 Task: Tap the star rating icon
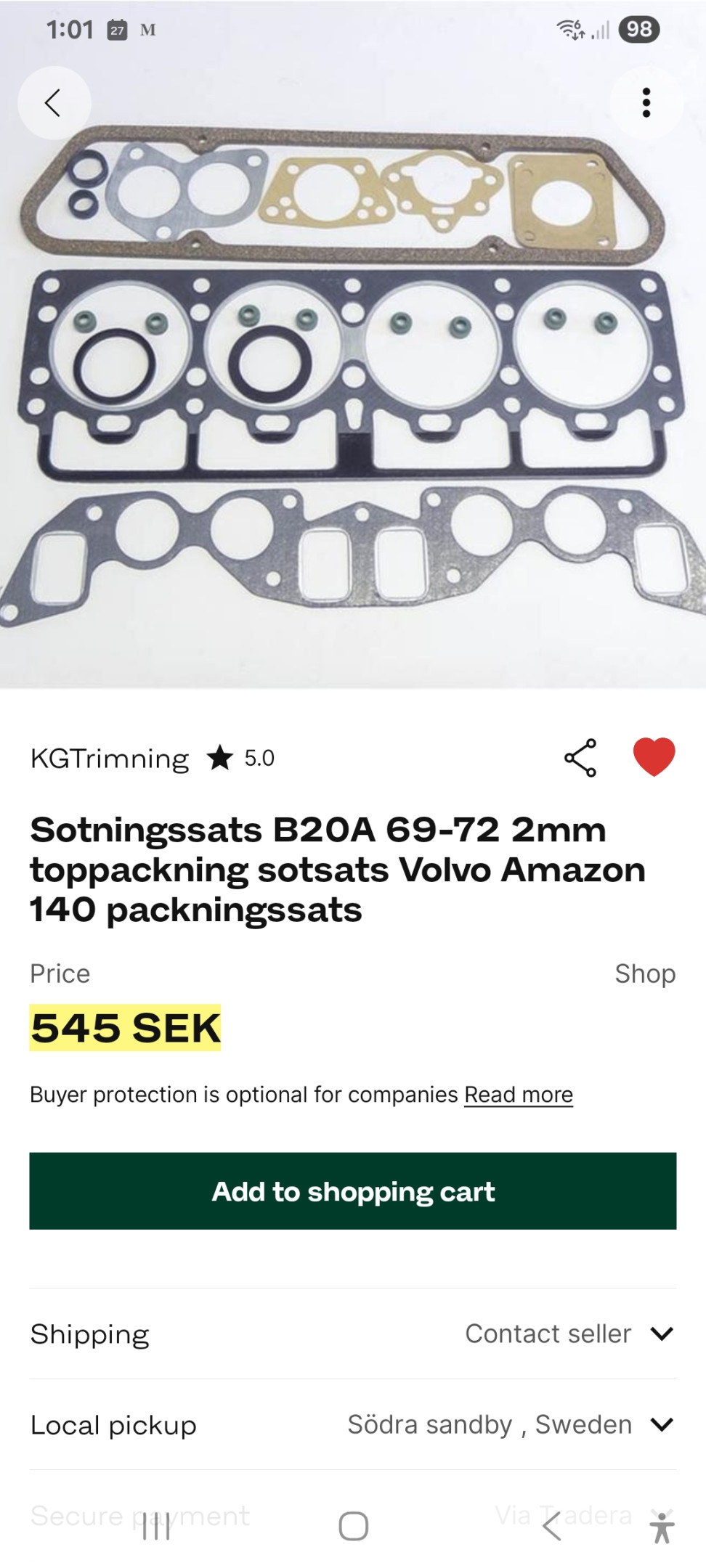tap(219, 758)
